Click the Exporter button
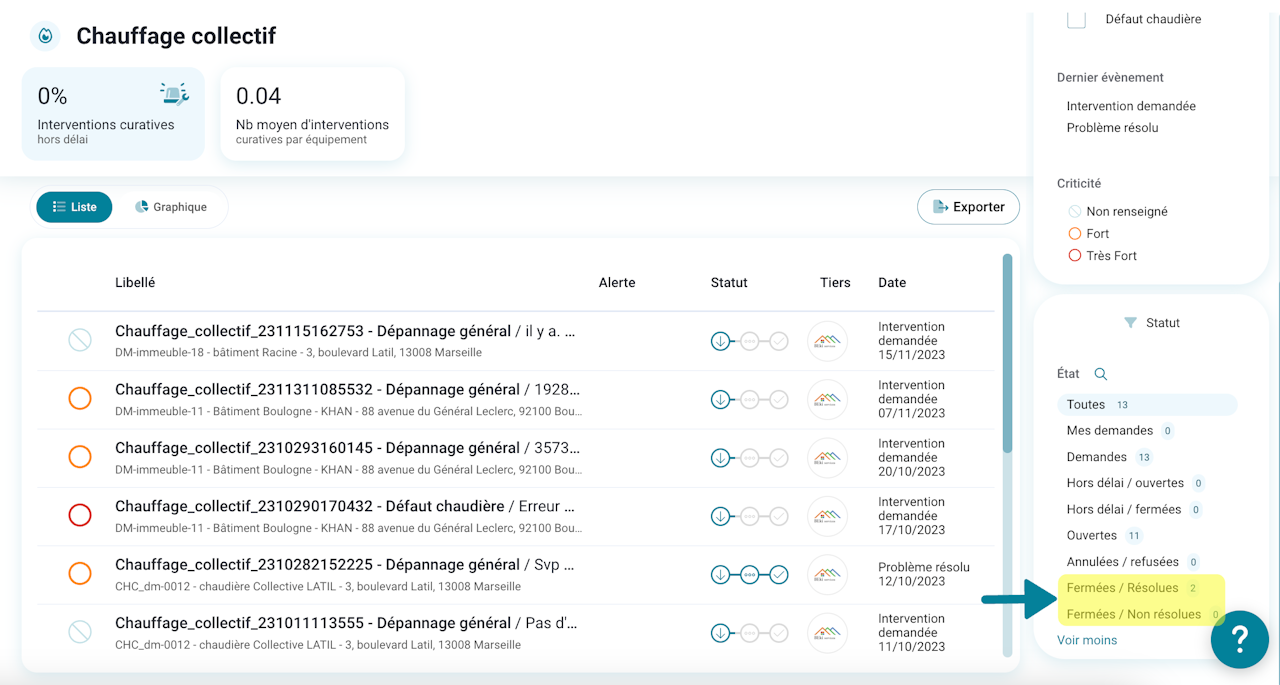Viewport: 1280px width, 685px height. [968, 207]
